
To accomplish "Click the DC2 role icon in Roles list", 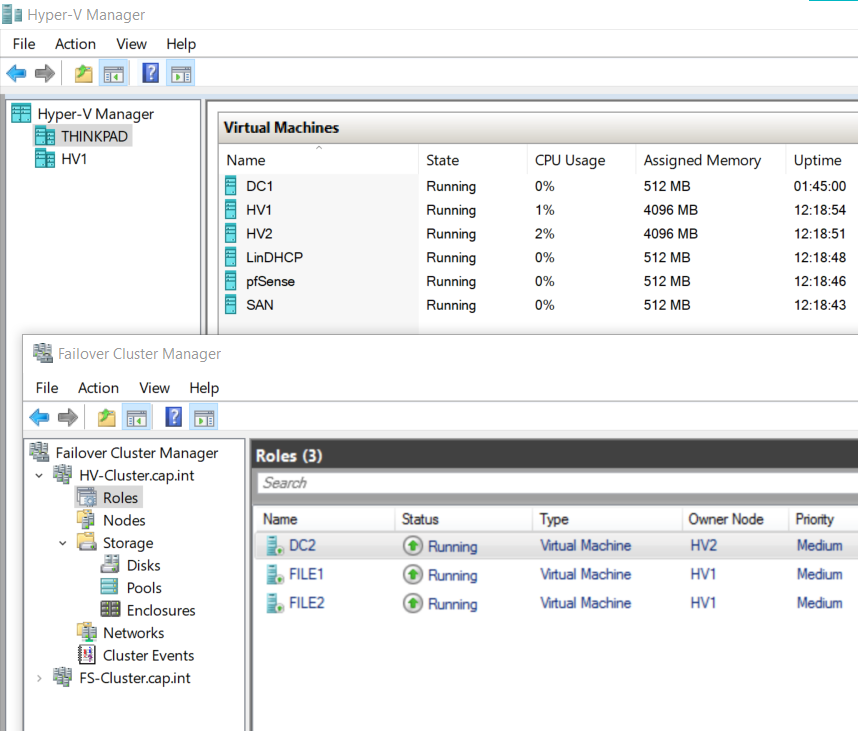I will click(274, 546).
